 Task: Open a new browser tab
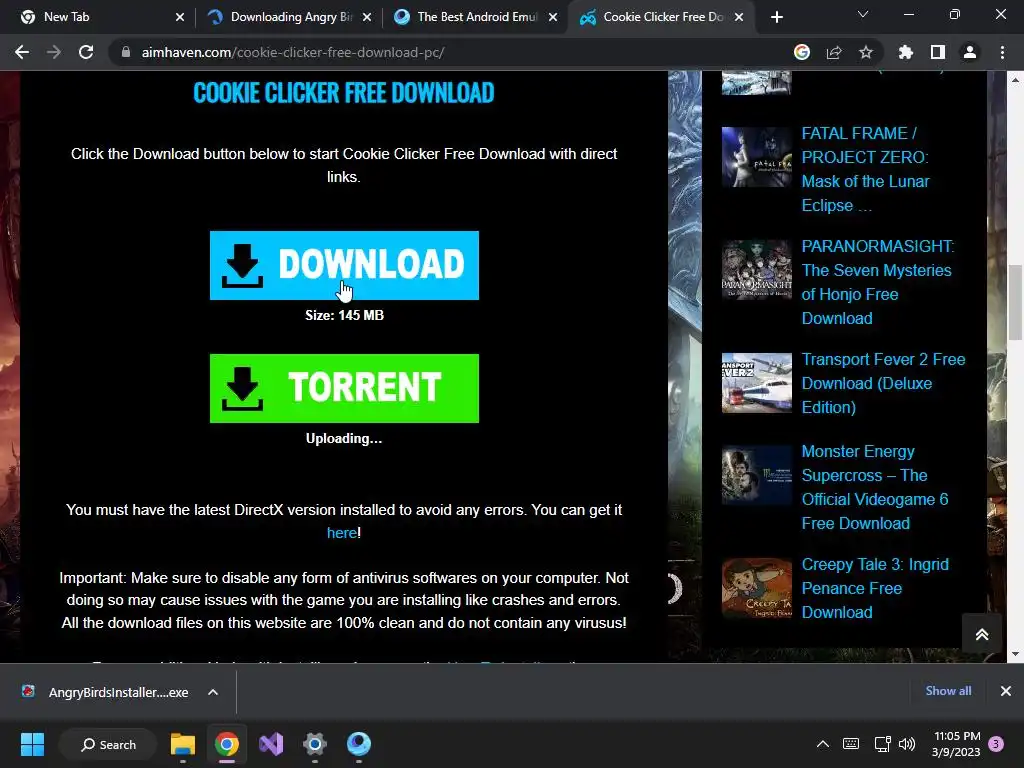click(x=776, y=17)
